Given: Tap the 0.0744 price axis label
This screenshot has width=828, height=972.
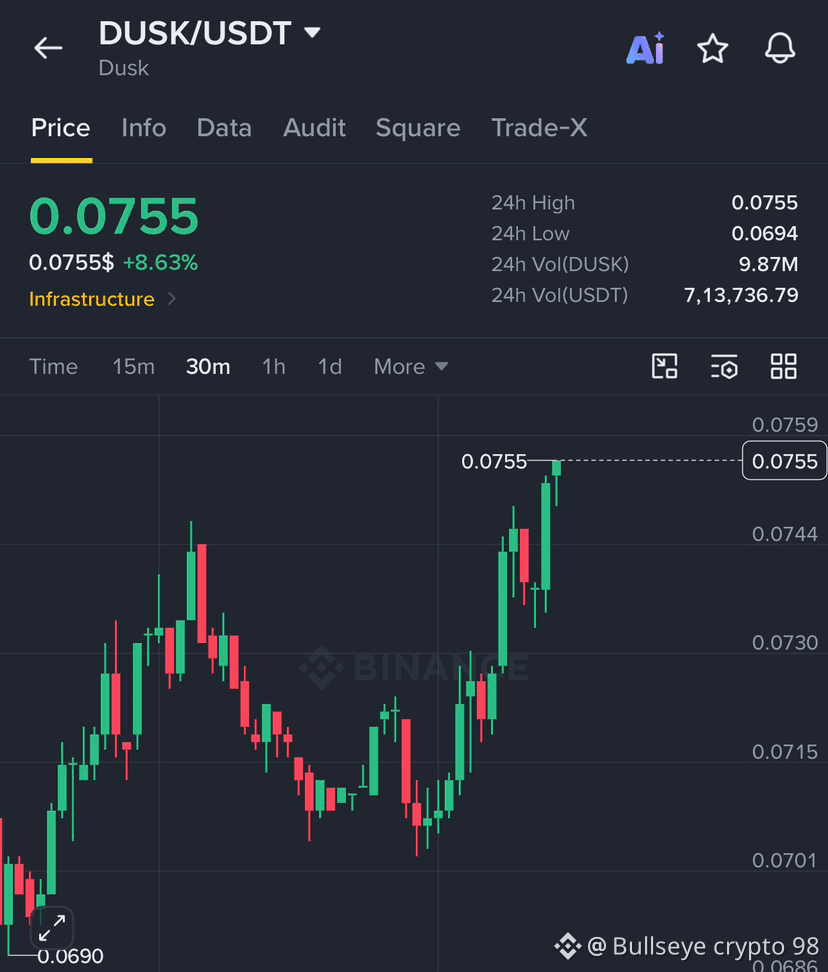Looking at the screenshot, I should click(x=785, y=534).
